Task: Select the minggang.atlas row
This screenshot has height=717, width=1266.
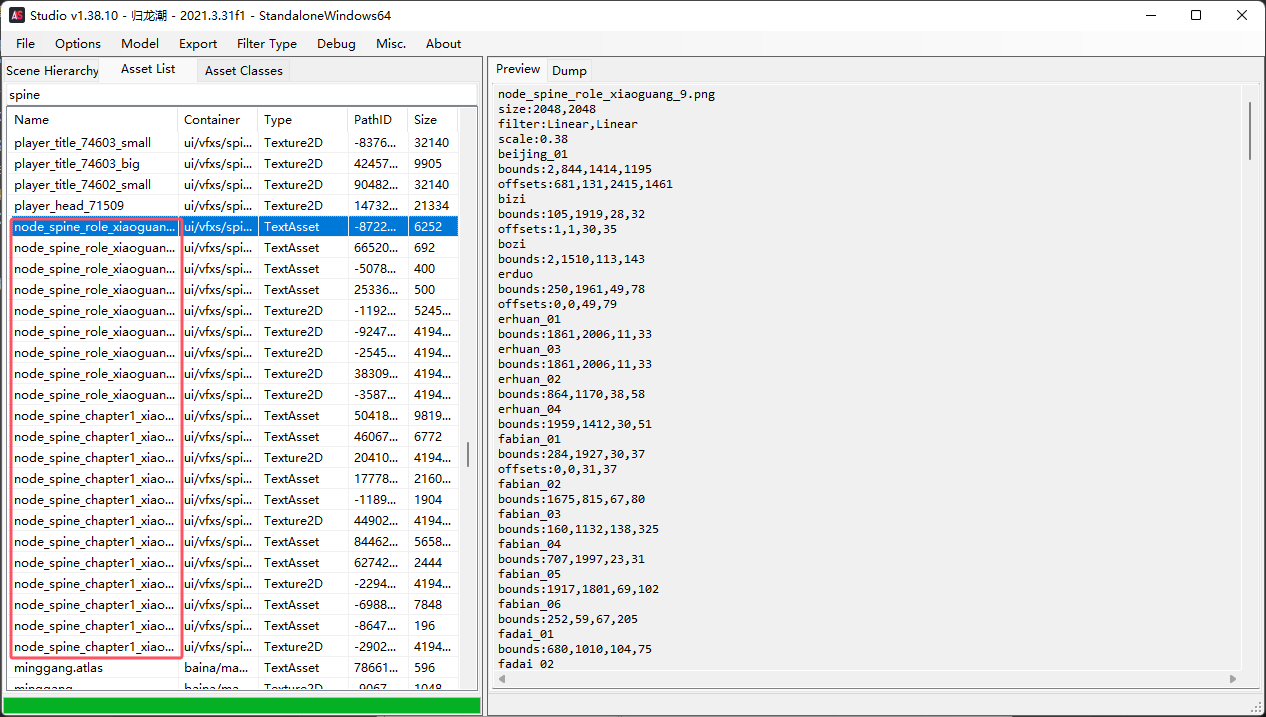Action: coord(233,668)
